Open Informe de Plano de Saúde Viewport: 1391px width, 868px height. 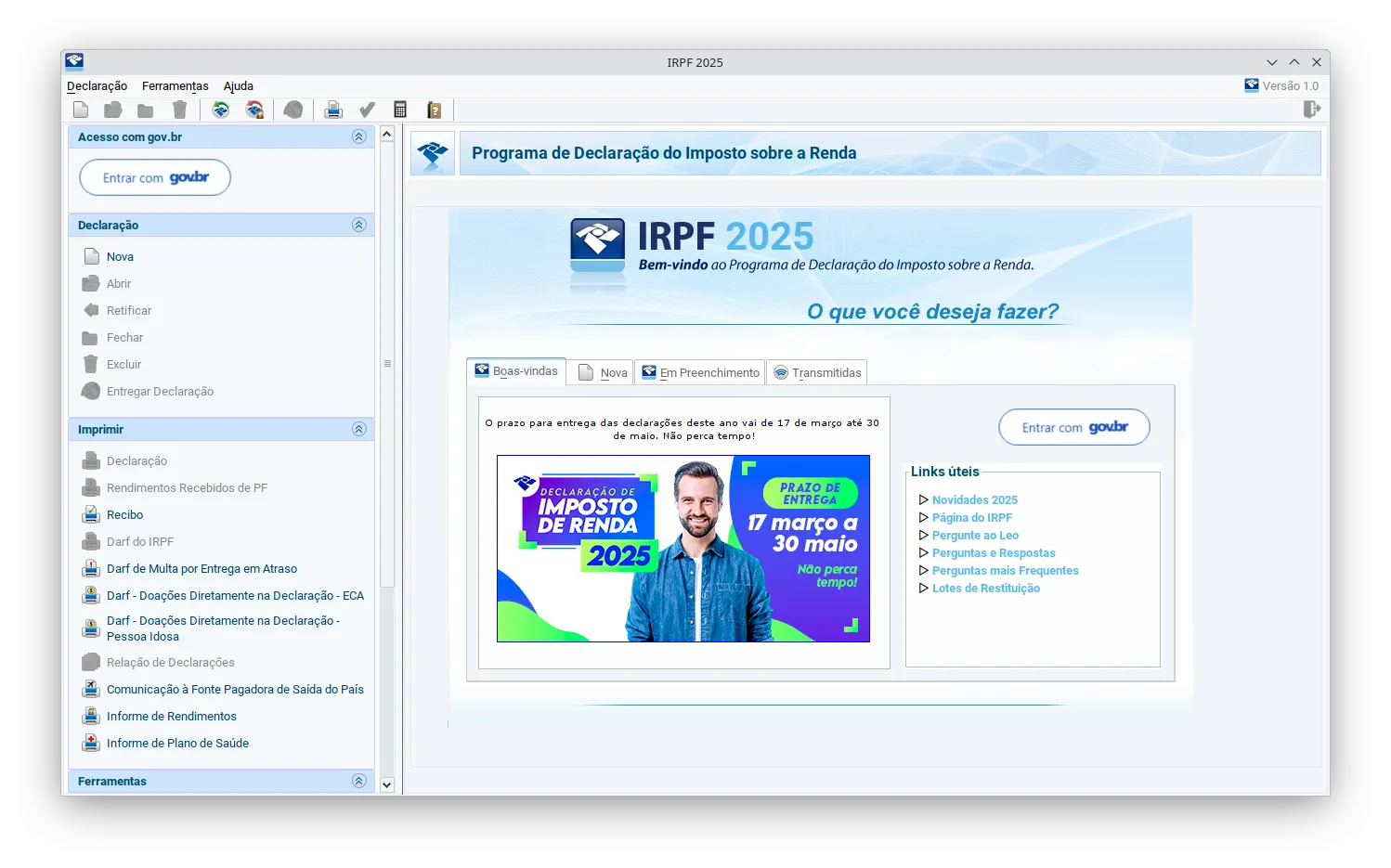[x=177, y=743]
